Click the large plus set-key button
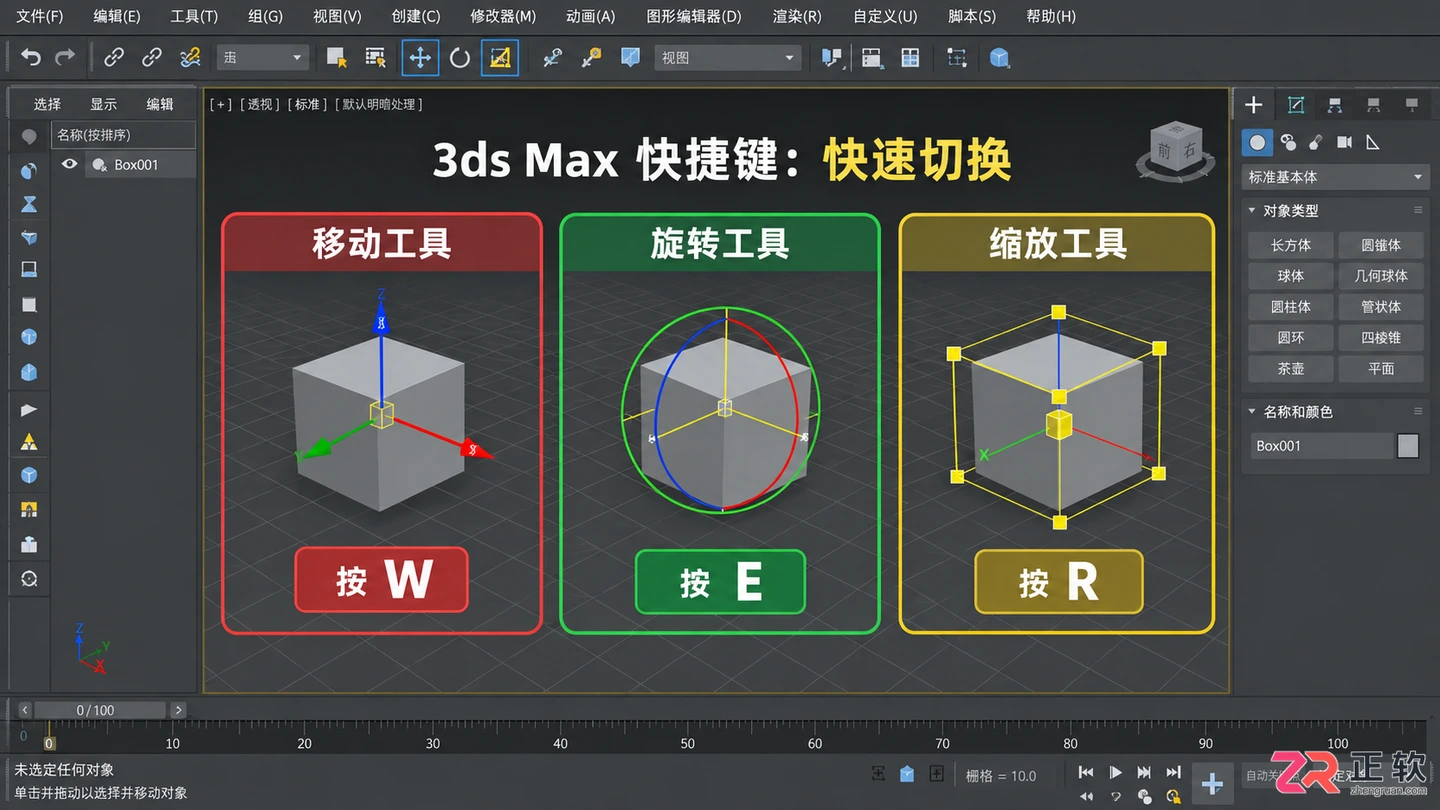Image resolution: width=1440 pixels, height=810 pixels. (1212, 785)
